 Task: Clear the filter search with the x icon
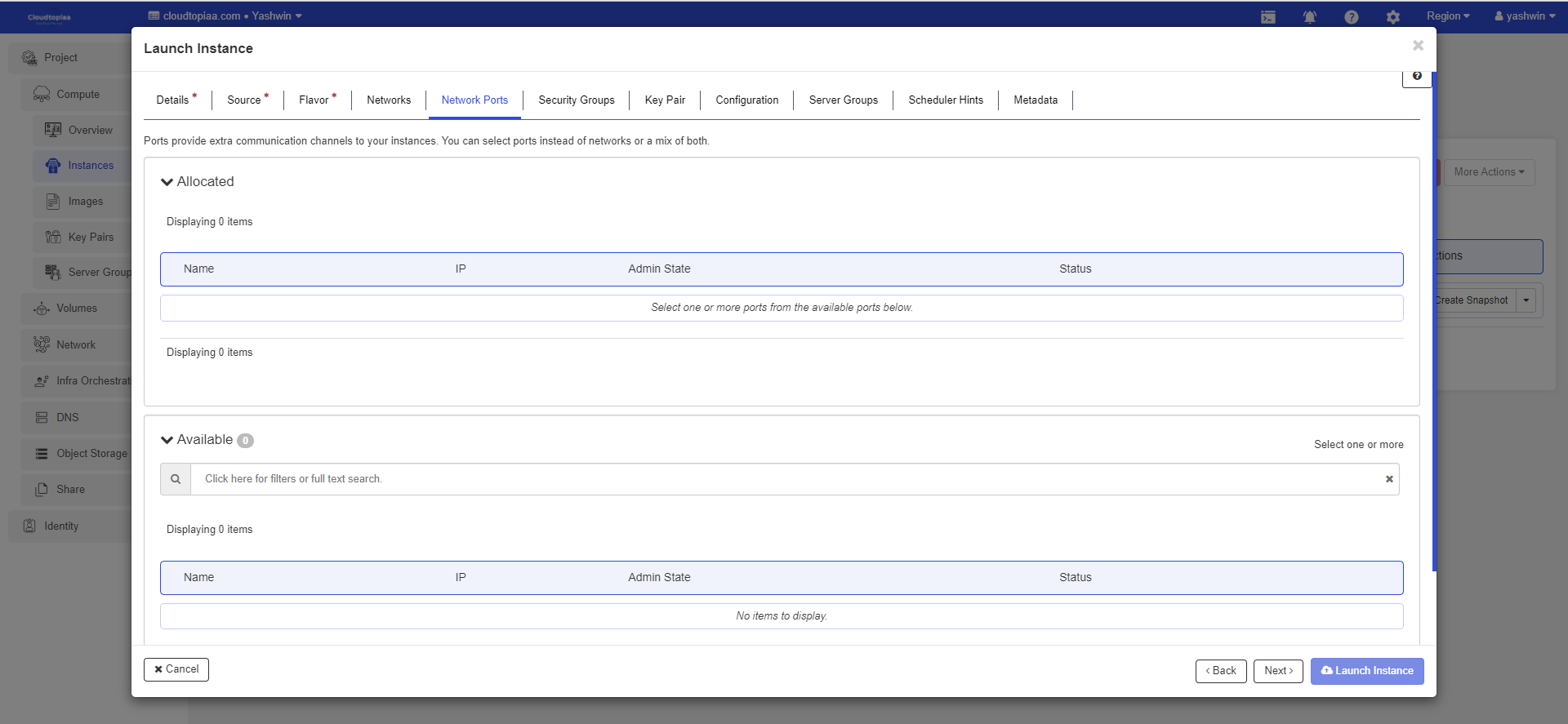pyautogui.click(x=1388, y=479)
